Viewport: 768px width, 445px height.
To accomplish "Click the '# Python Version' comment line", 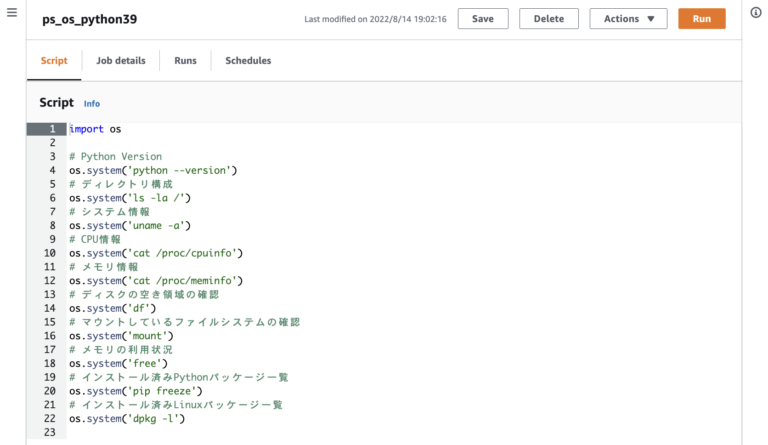I will 115,157.
